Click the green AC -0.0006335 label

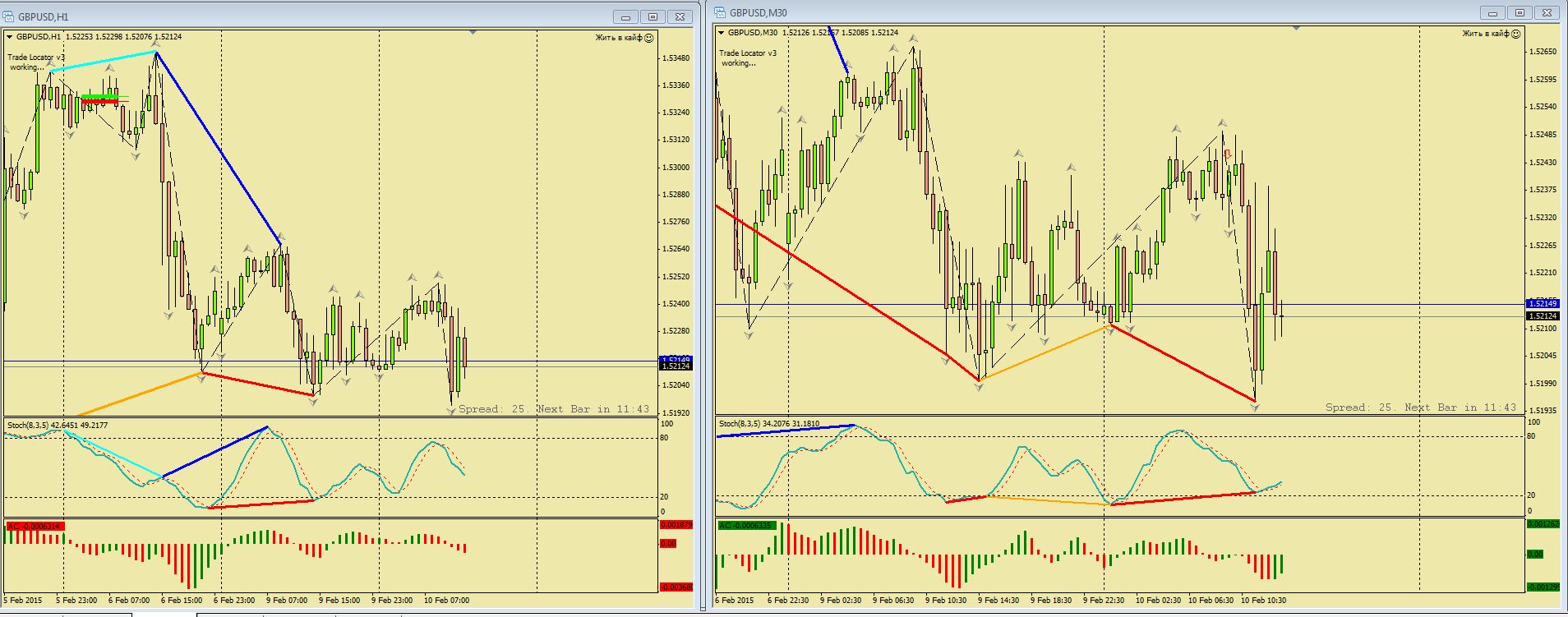[x=746, y=526]
